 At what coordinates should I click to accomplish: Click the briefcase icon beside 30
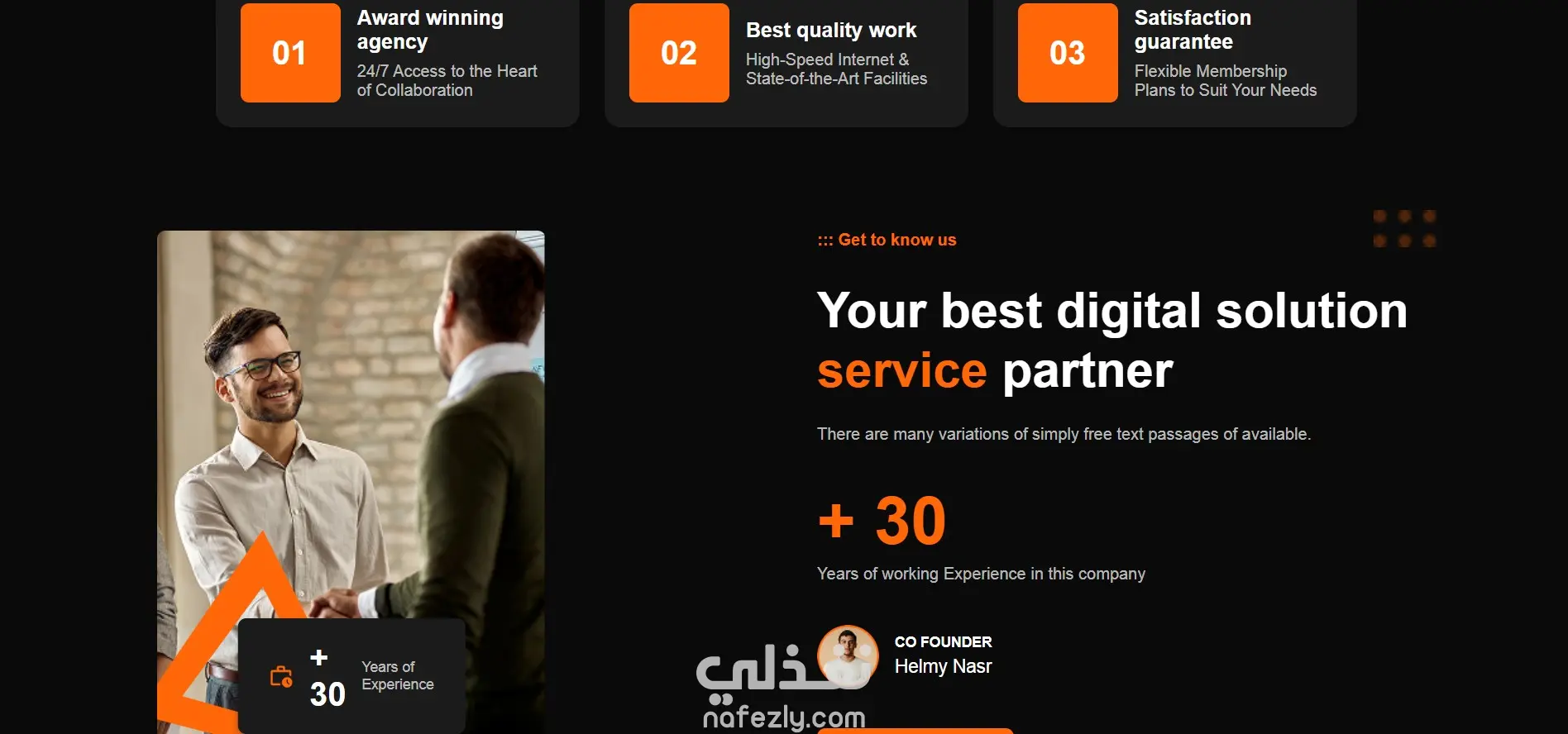[281, 677]
